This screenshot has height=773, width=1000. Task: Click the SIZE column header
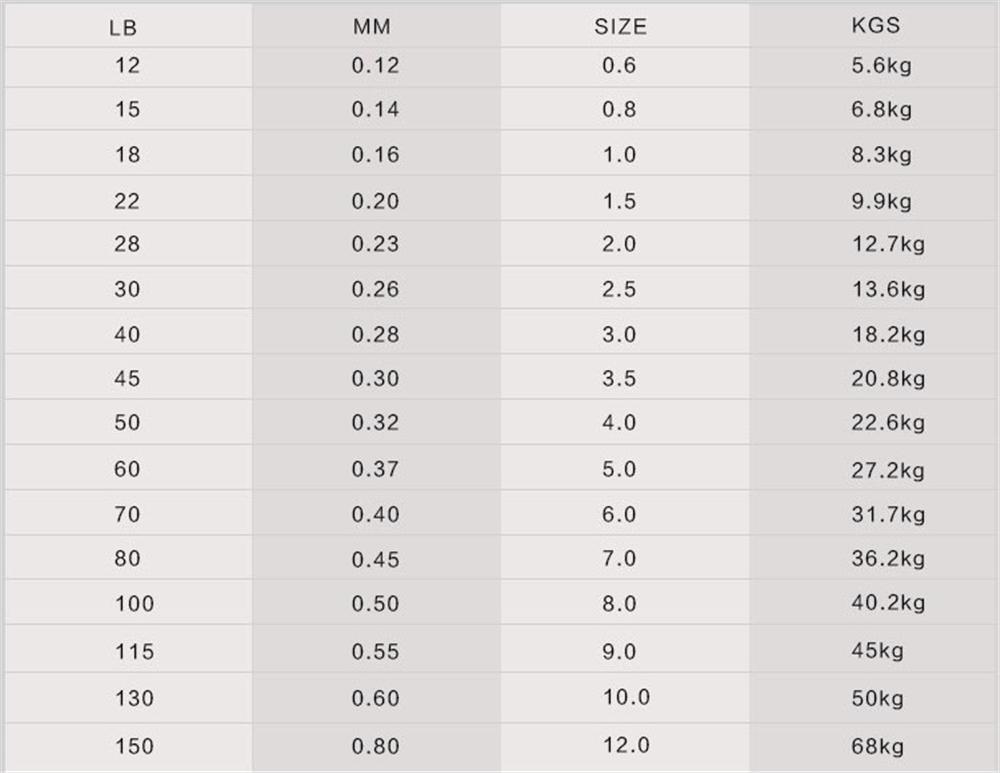coord(621,26)
